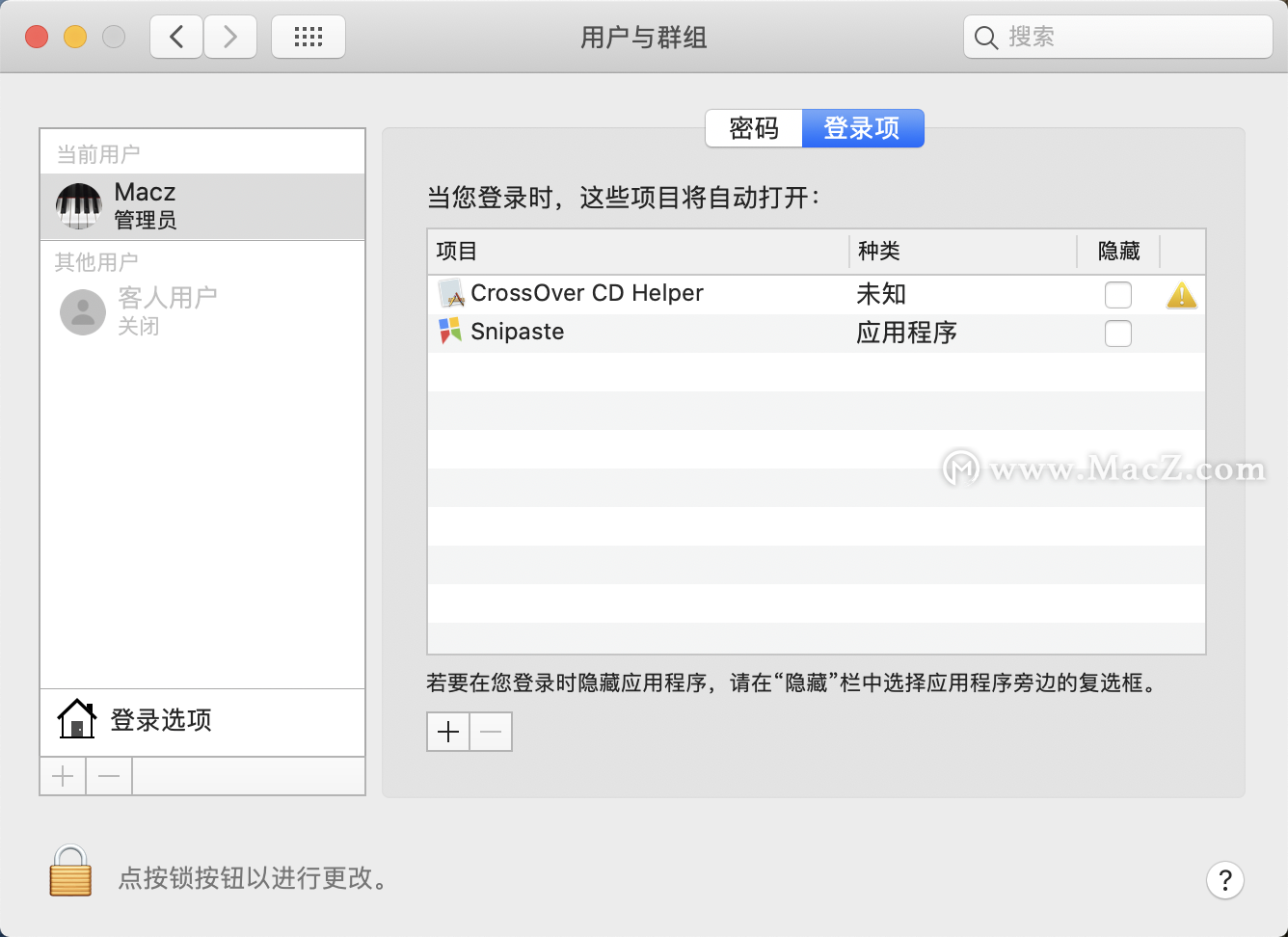Close the 用户与群组 window

coord(37,37)
